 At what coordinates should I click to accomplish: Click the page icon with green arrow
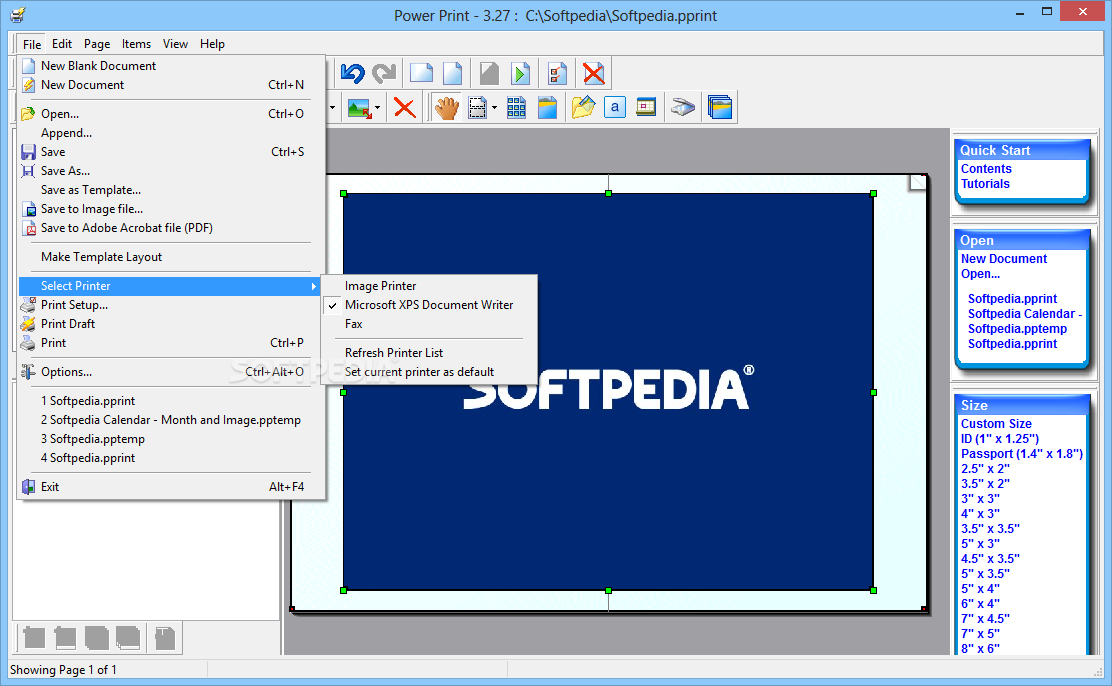[521, 73]
